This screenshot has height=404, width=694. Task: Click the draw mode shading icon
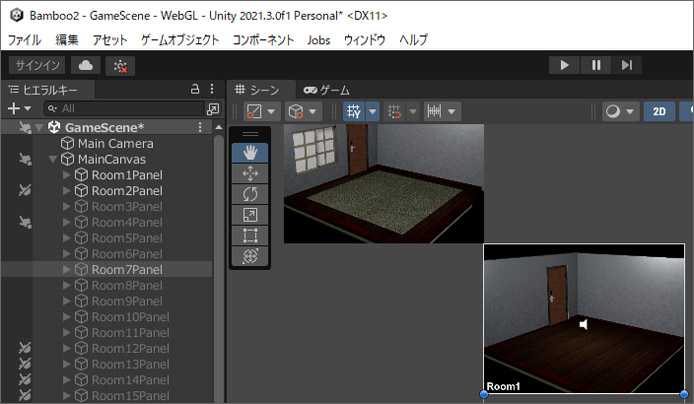click(x=254, y=111)
